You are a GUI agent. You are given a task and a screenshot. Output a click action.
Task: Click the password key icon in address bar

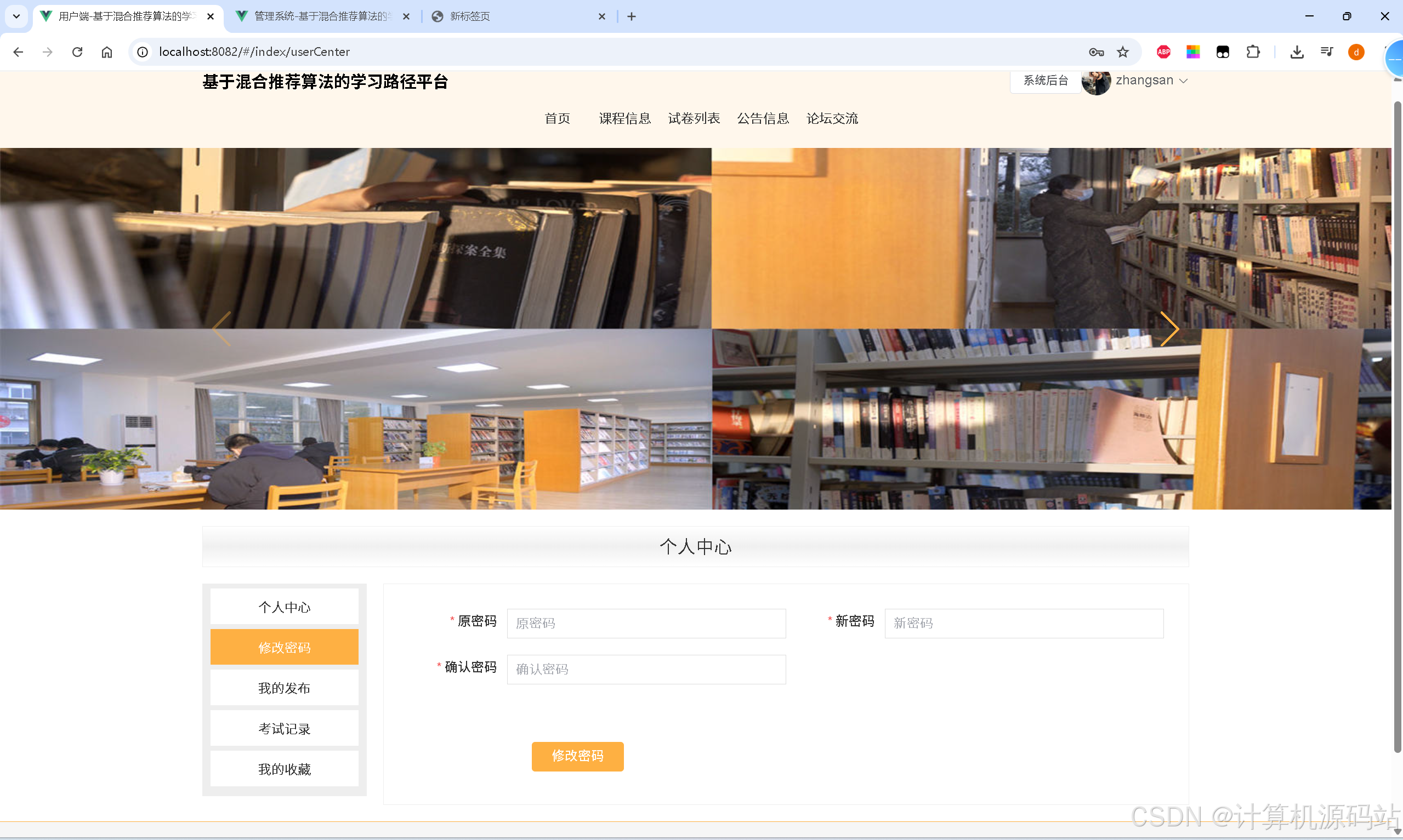click(1095, 52)
